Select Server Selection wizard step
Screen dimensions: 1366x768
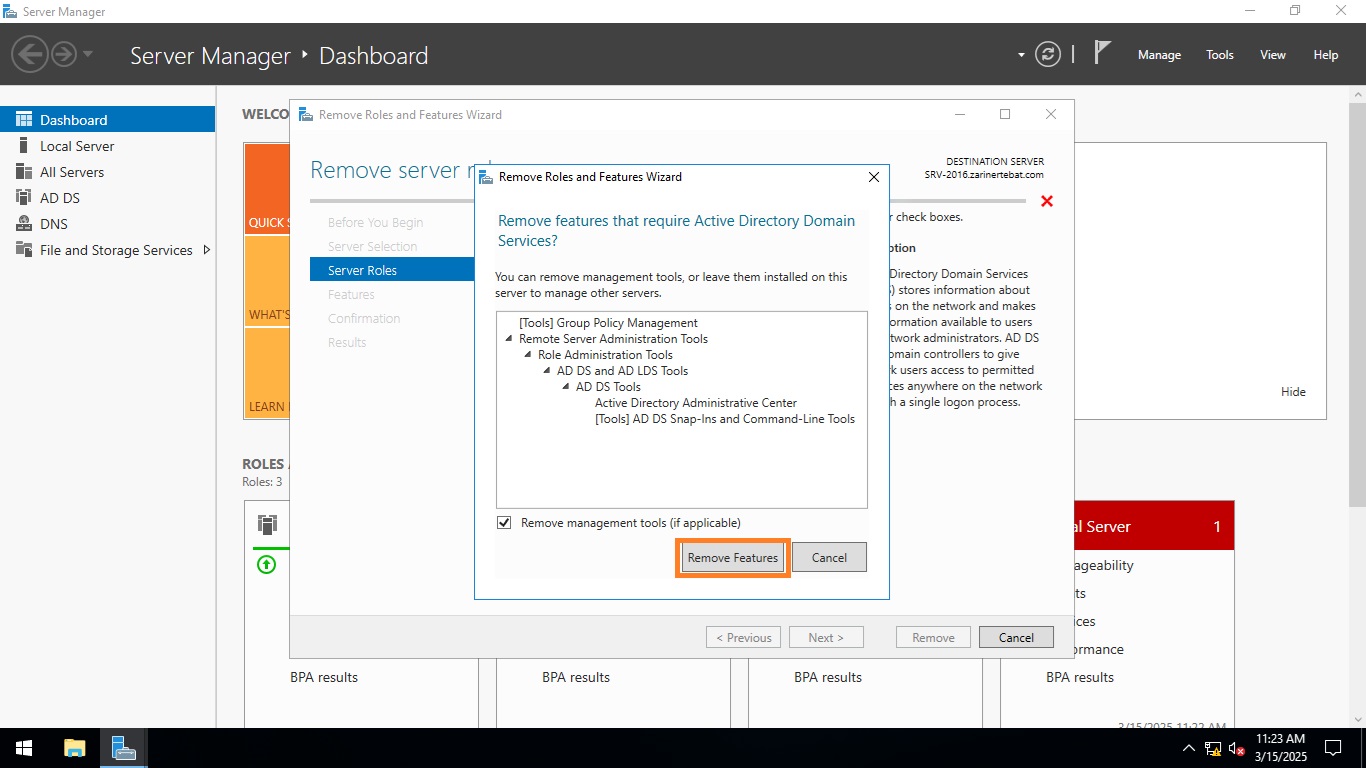pos(372,246)
